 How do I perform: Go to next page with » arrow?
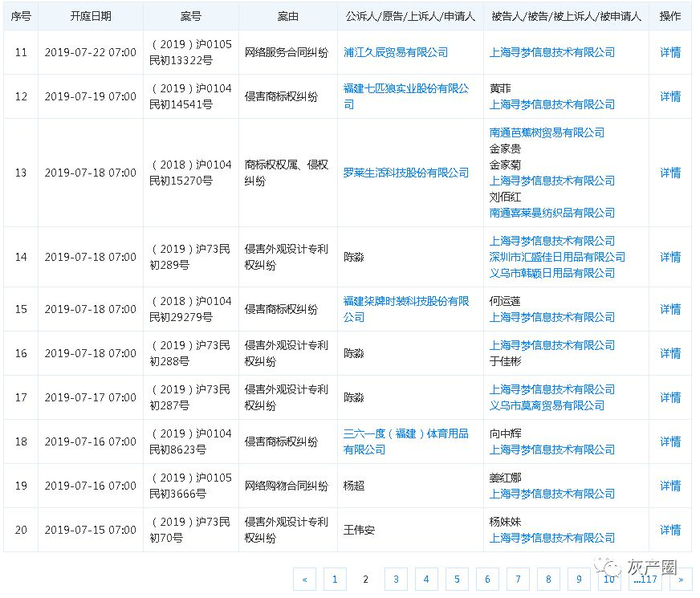[x=680, y=579]
